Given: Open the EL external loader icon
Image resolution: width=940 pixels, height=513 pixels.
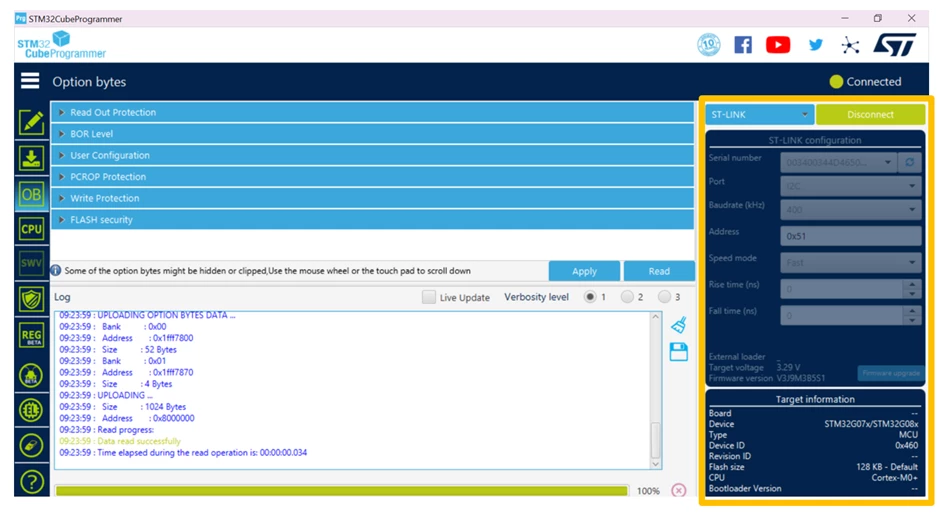Looking at the screenshot, I should click(x=31, y=411).
